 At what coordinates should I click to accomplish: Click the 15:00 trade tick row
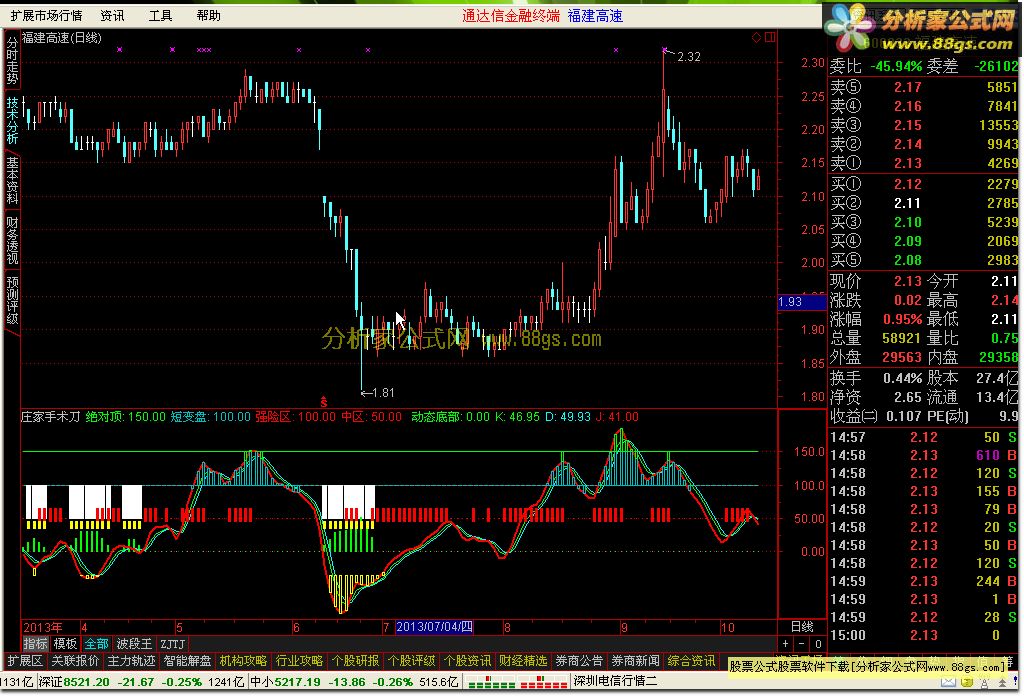[x=924, y=635]
